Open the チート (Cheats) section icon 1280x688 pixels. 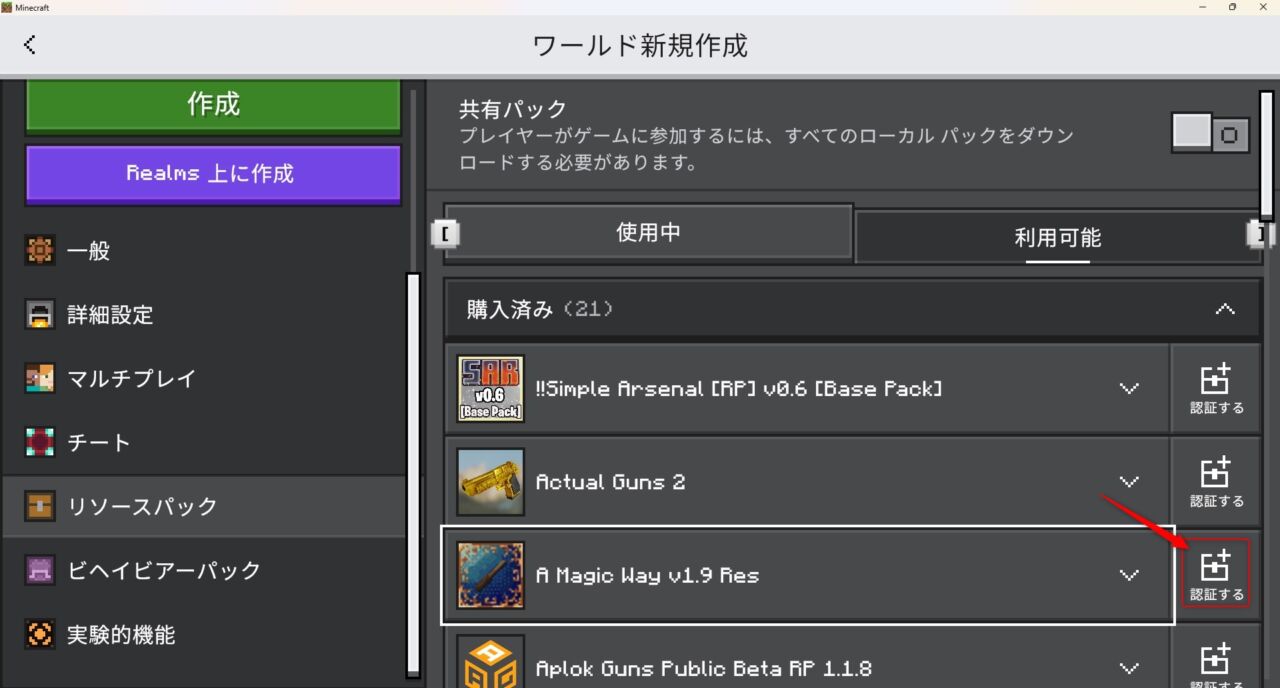coord(40,442)
